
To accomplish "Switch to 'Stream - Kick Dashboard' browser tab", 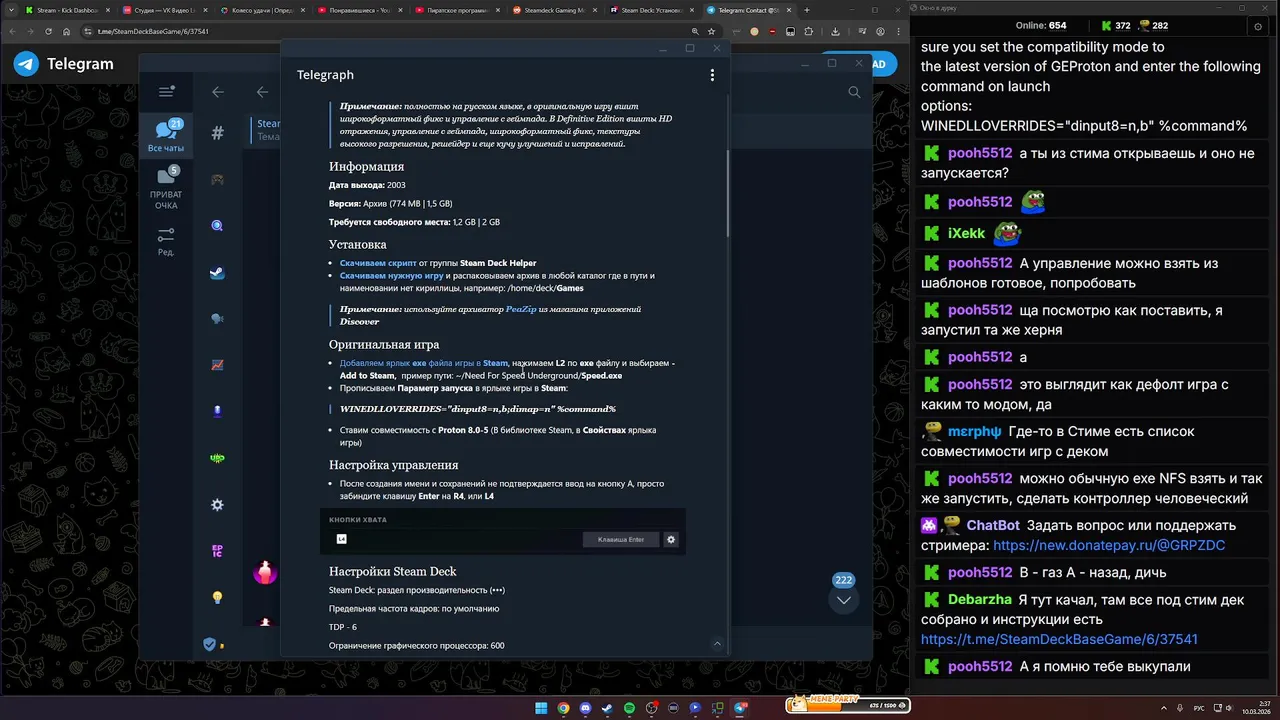I will click(x=68, y=10).
